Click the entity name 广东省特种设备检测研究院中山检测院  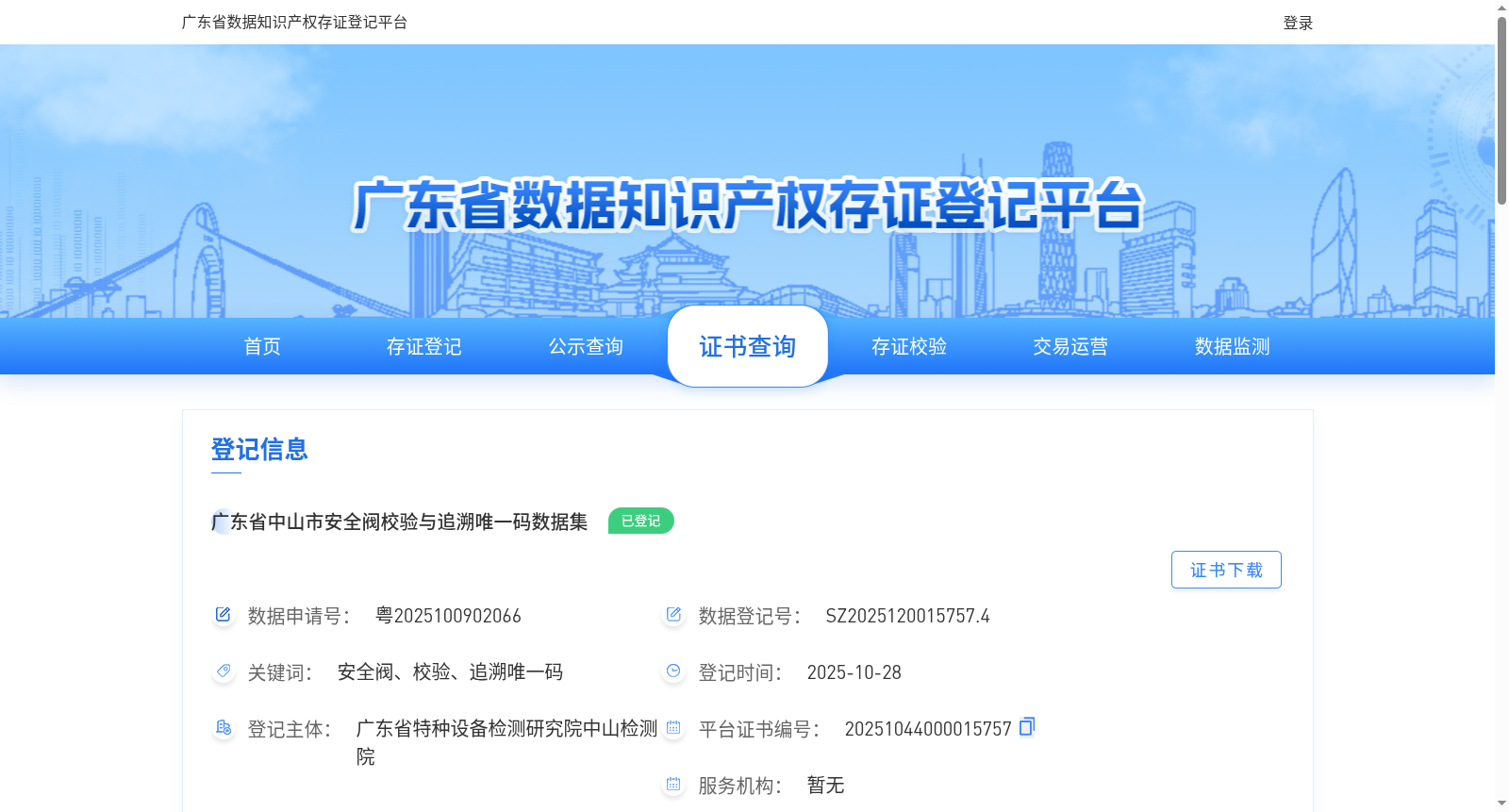point(506,742)
